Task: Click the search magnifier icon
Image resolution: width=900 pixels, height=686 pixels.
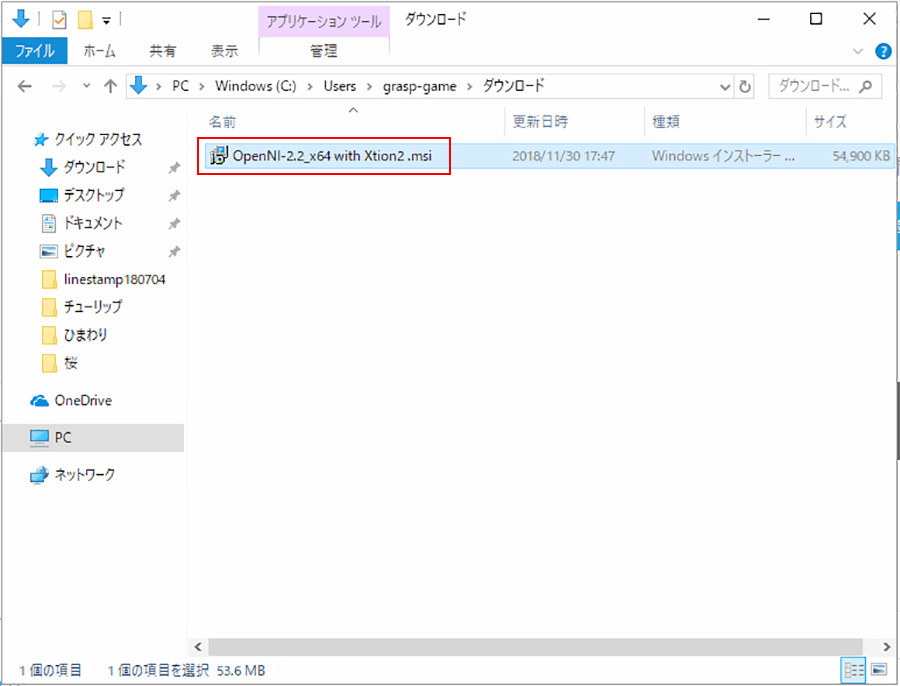Action: 866,86
